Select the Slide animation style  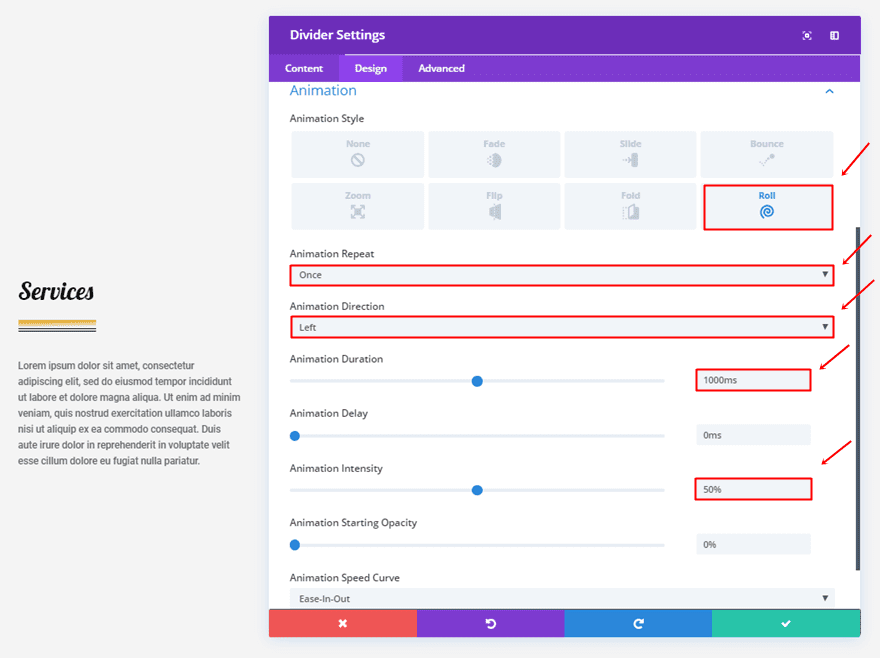[x=630, y=154]
